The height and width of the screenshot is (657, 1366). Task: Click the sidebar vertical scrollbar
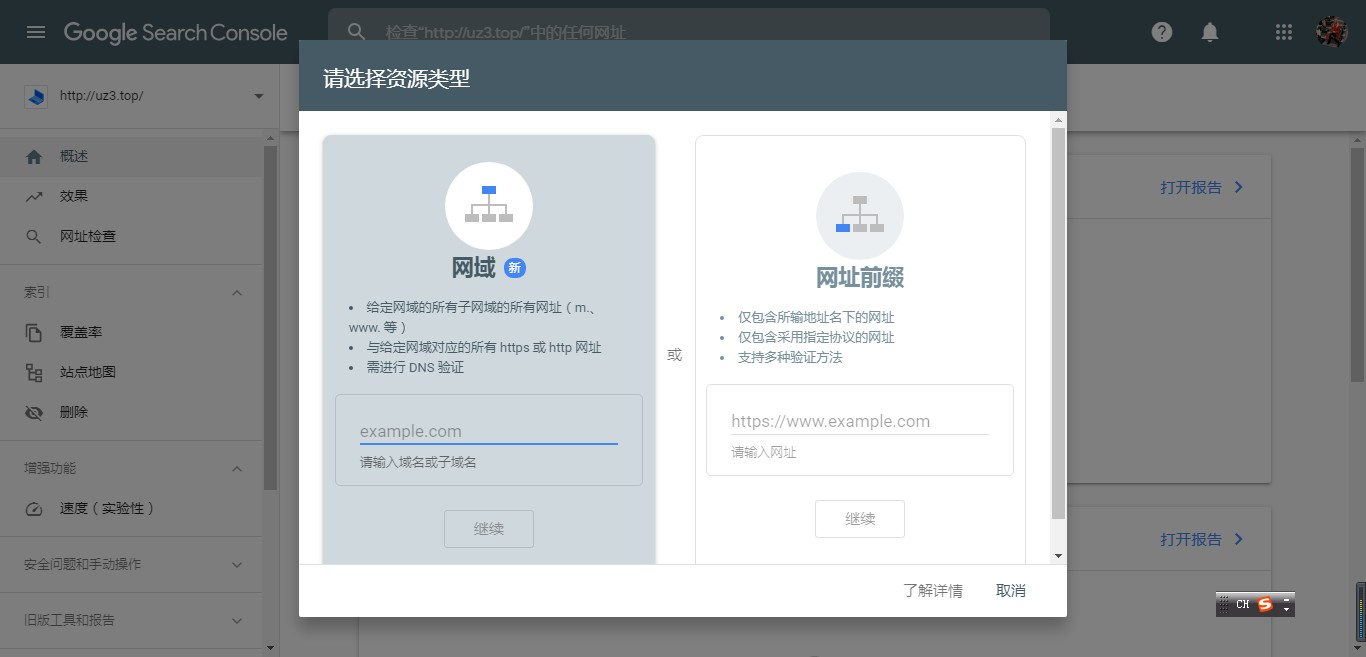270,318
